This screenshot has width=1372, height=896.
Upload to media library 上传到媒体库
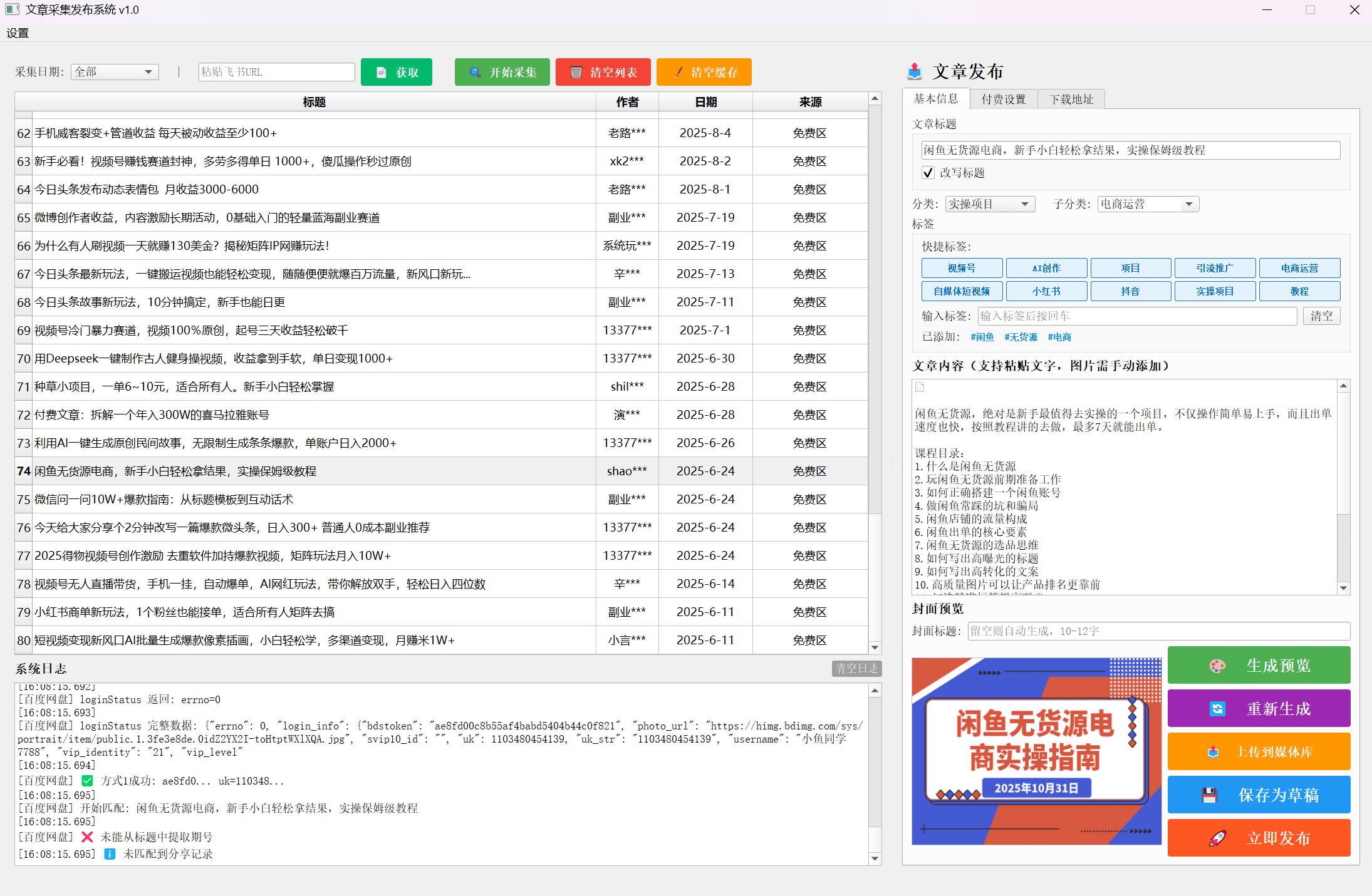[x=1258, y=751]
